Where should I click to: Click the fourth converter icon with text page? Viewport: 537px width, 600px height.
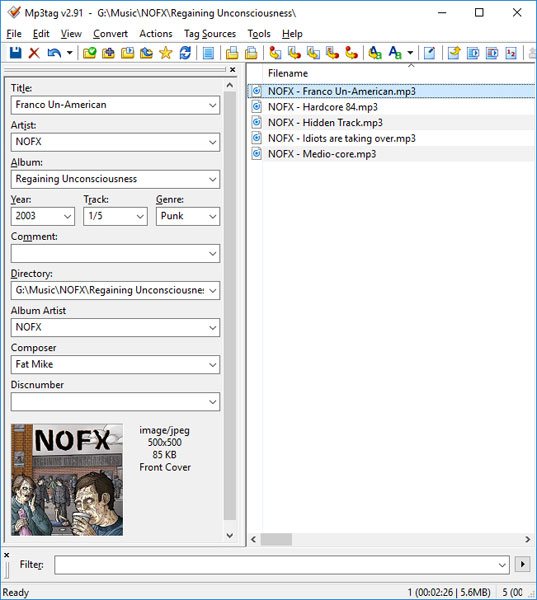[332, 53]
